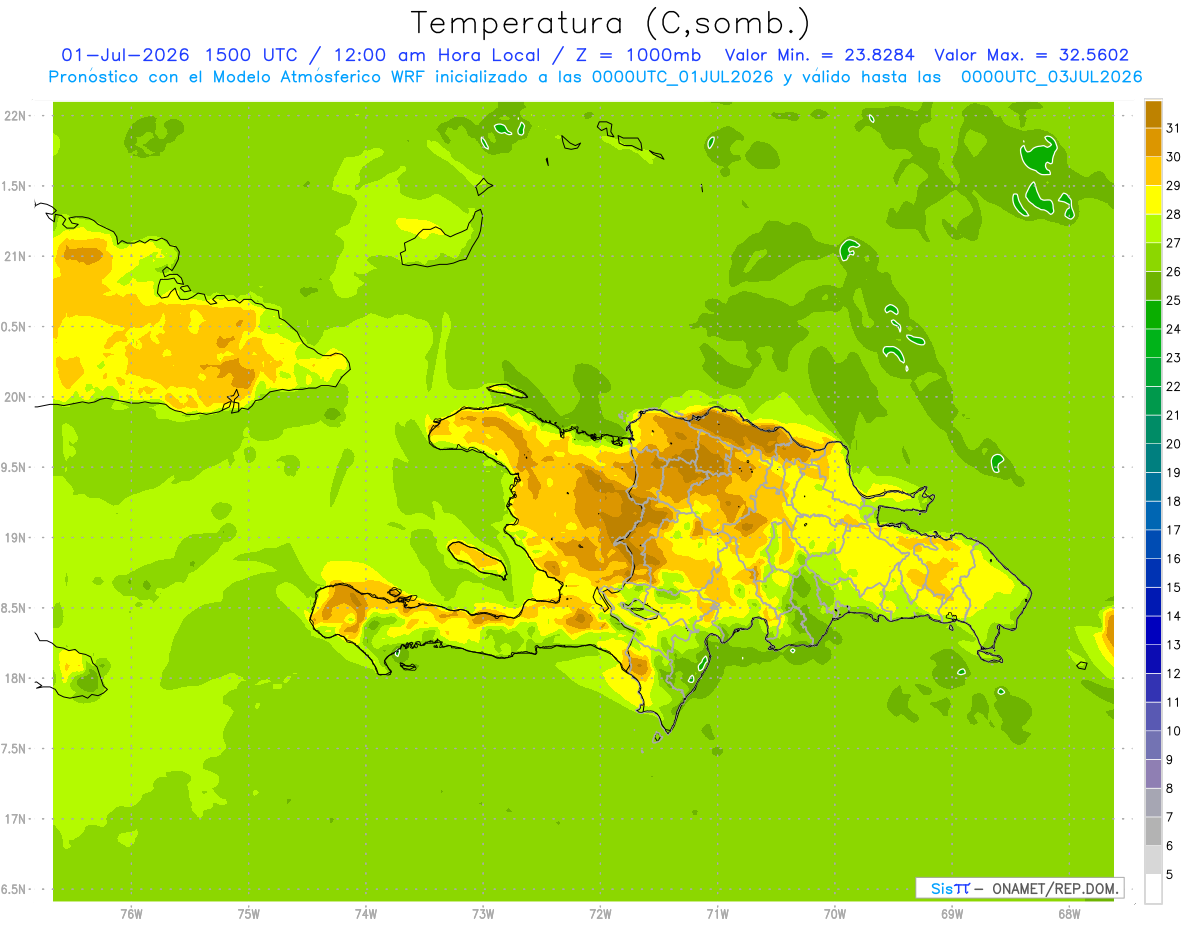Click the "70W" longitude label

[834, 914]
